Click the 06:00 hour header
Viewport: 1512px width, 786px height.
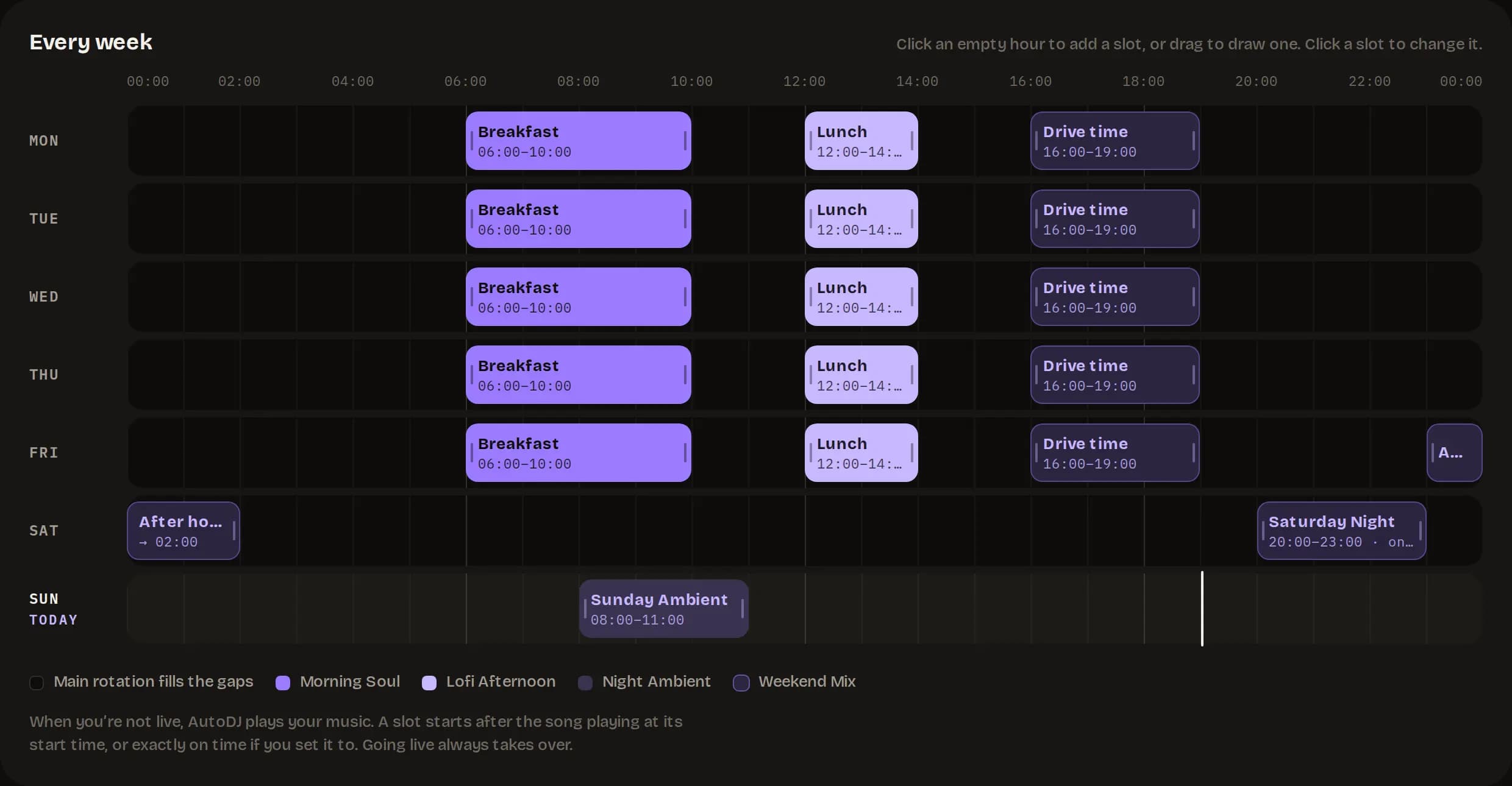click(x=465, y=81)
